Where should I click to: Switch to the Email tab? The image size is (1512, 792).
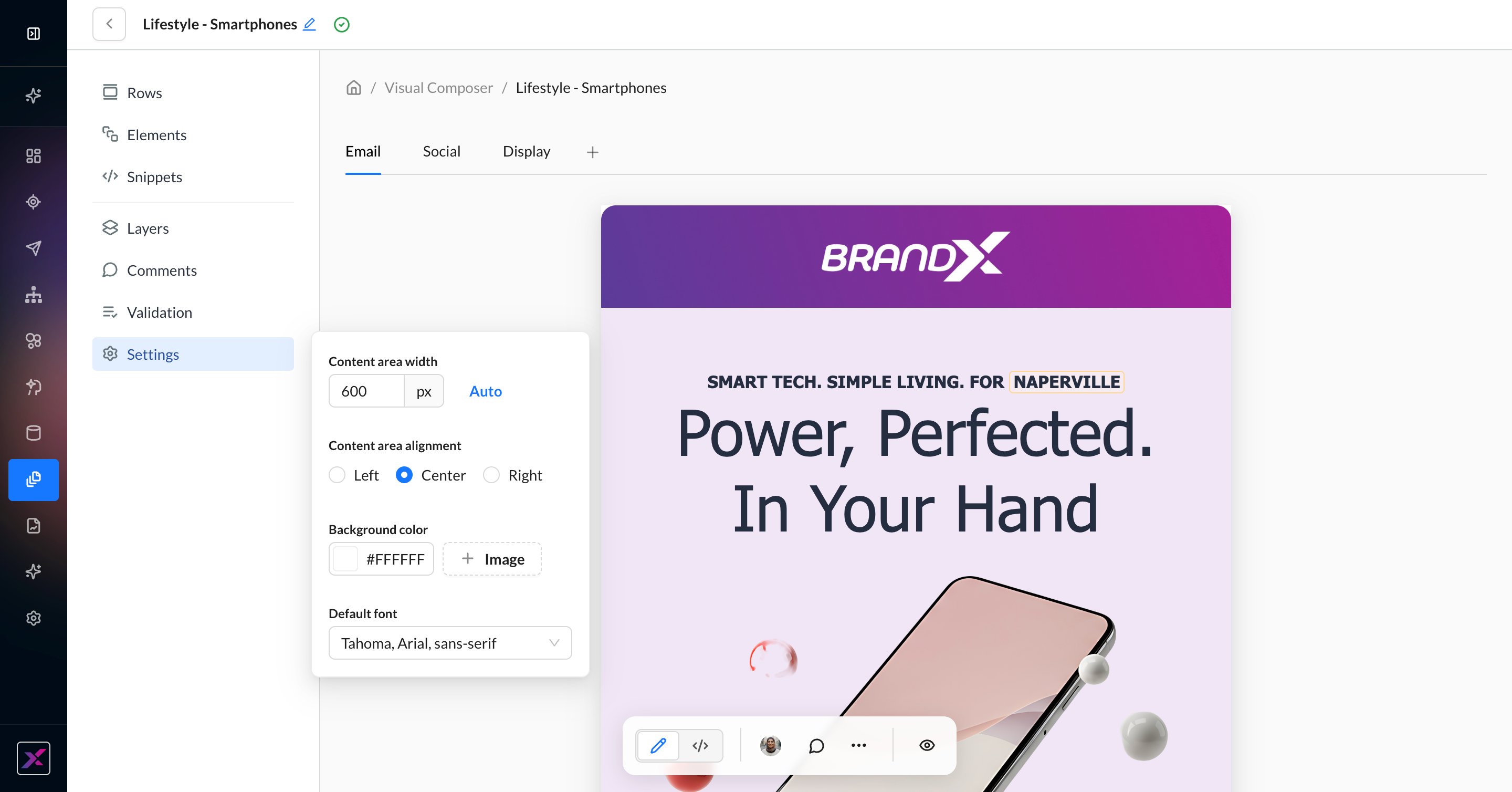click(x=363, y=151)
